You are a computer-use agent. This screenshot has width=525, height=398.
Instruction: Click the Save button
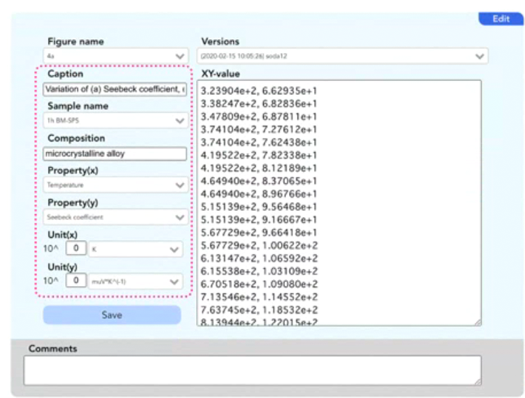point(112,315)
